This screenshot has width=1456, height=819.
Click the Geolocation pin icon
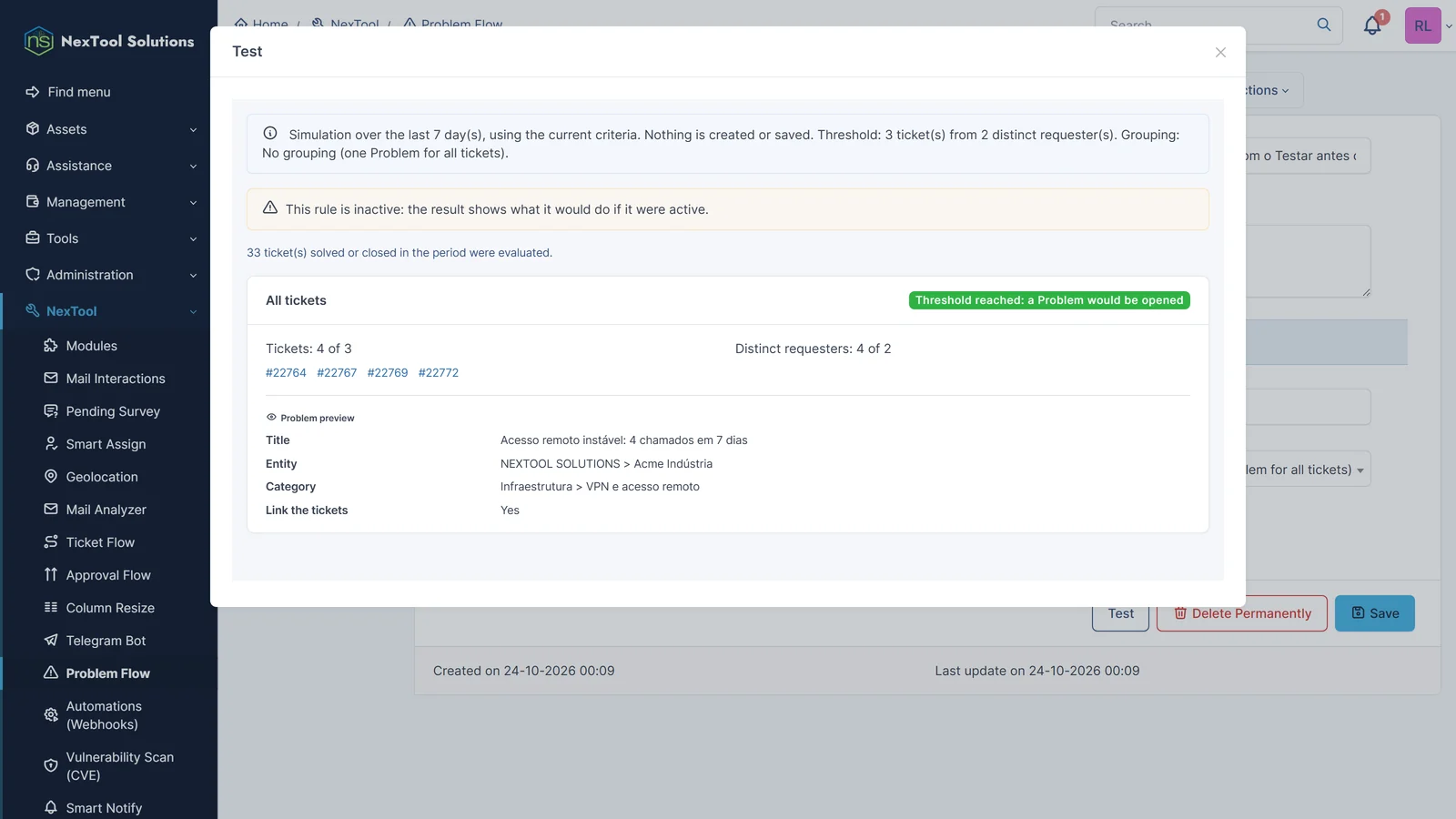(51, 477)
